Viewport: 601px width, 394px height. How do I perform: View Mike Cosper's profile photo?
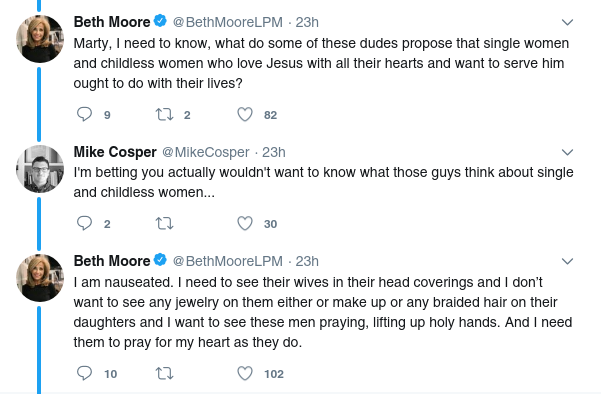[x=40, y=169]
